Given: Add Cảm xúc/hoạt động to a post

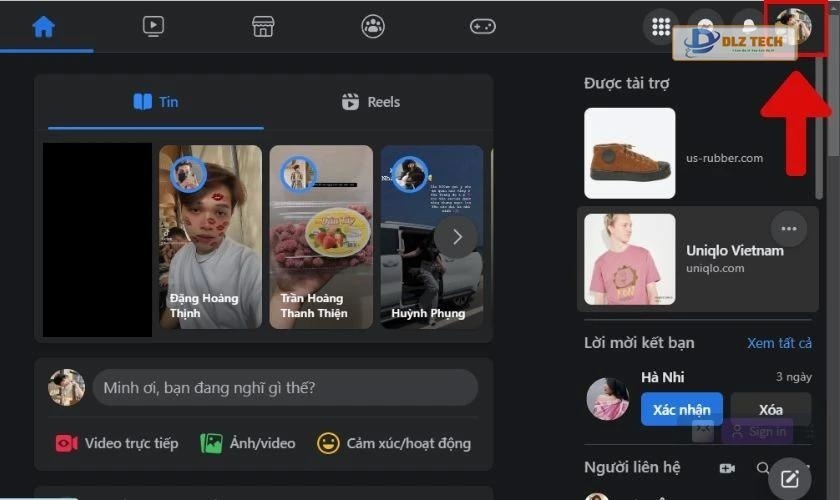Looking at the screenshot, I should coord(394,444).
